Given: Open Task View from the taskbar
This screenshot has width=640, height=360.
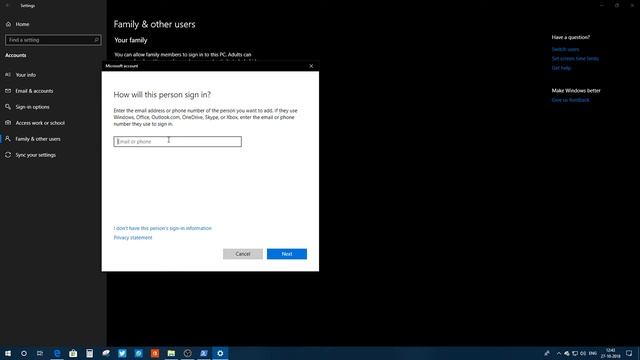Looking at the screenshot, I should coord(40,353).
